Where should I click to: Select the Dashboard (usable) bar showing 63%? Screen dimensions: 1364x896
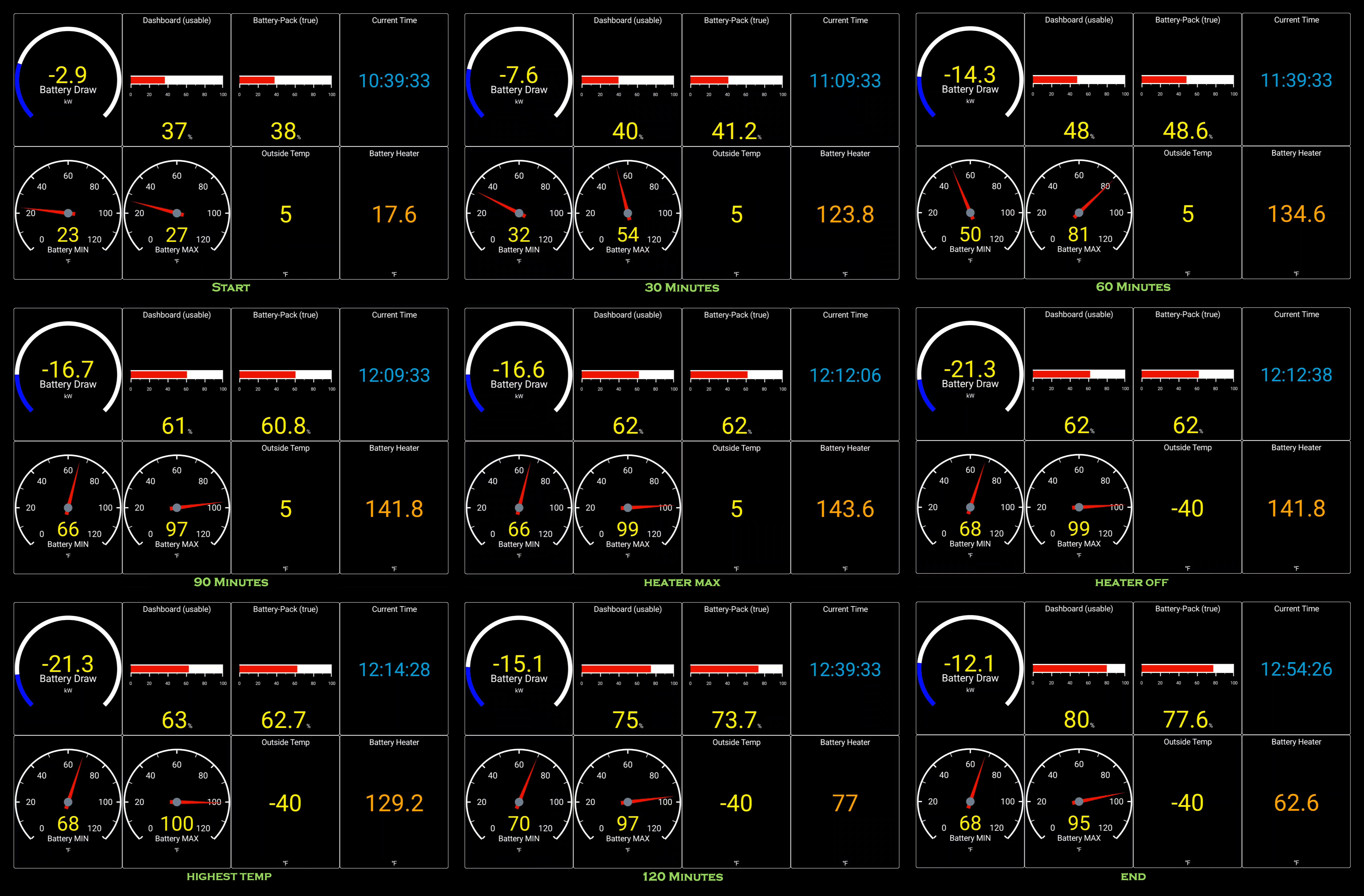[176, 669]
